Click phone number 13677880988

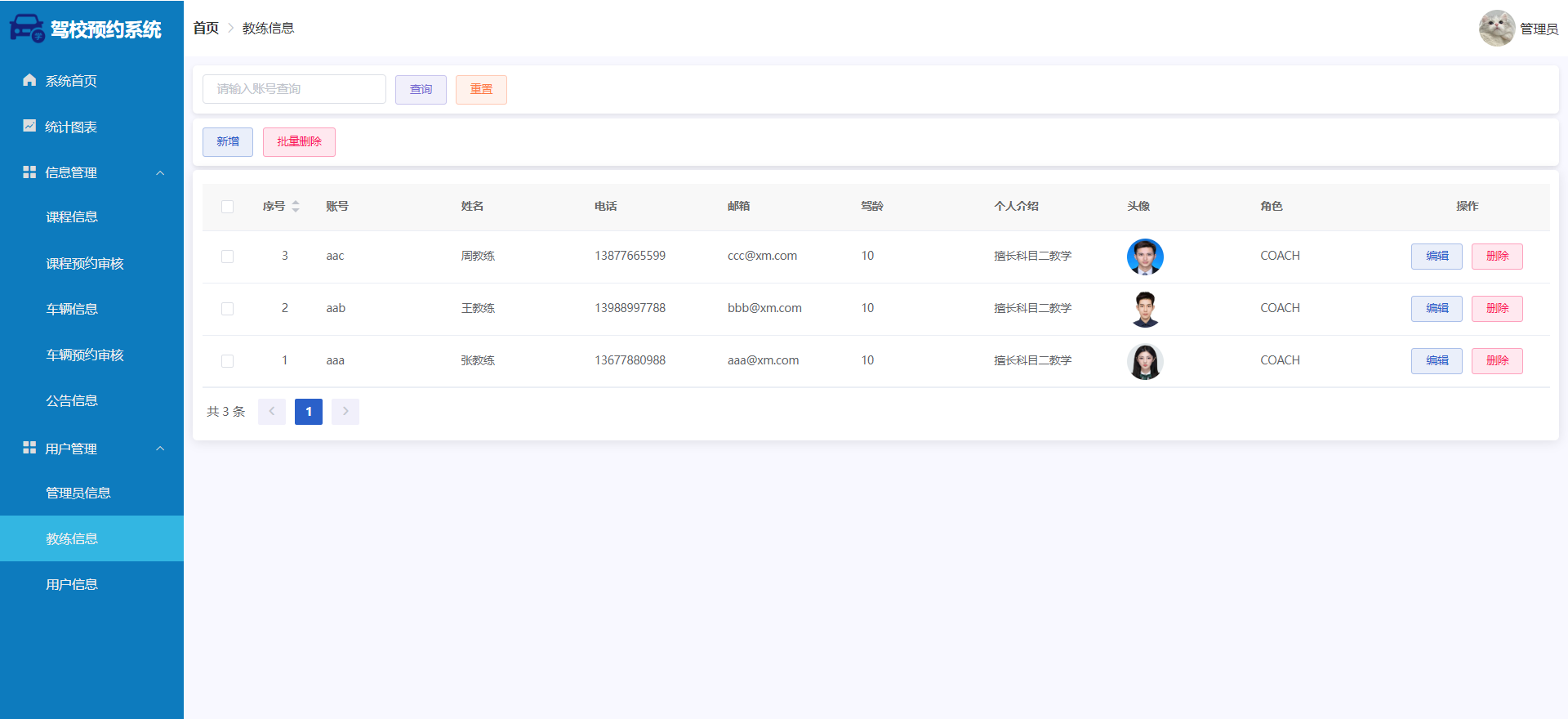630,360
